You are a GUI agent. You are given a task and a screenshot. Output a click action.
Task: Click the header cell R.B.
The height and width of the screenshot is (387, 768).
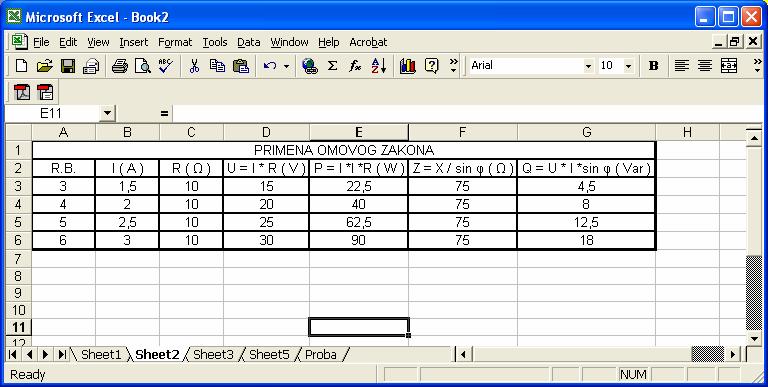[x=63, y=169]
